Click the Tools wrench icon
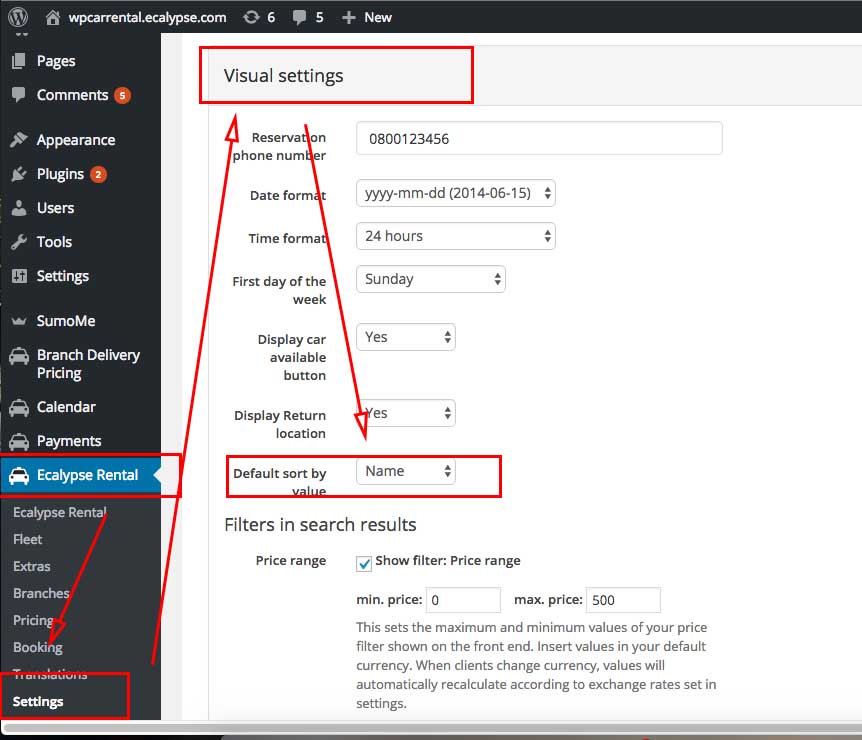Image resolution: width=862 pixels, height=740 pixels. pyautogui.click(x=19, y=242)
